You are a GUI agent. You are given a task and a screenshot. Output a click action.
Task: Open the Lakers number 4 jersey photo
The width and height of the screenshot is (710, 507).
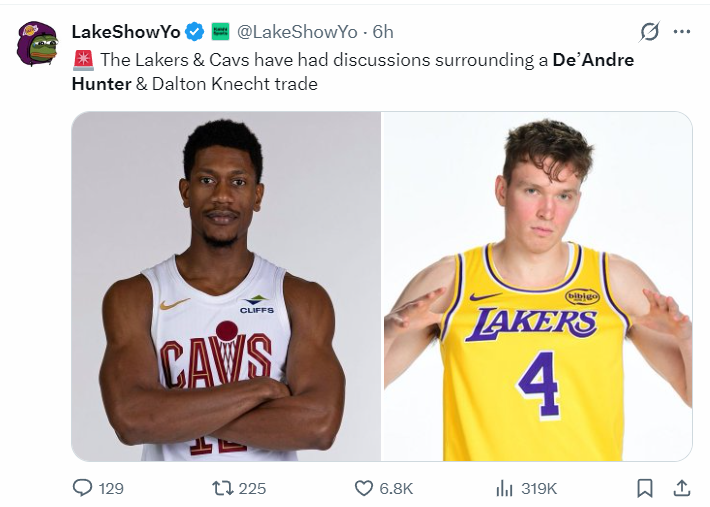tap(537, 286)
